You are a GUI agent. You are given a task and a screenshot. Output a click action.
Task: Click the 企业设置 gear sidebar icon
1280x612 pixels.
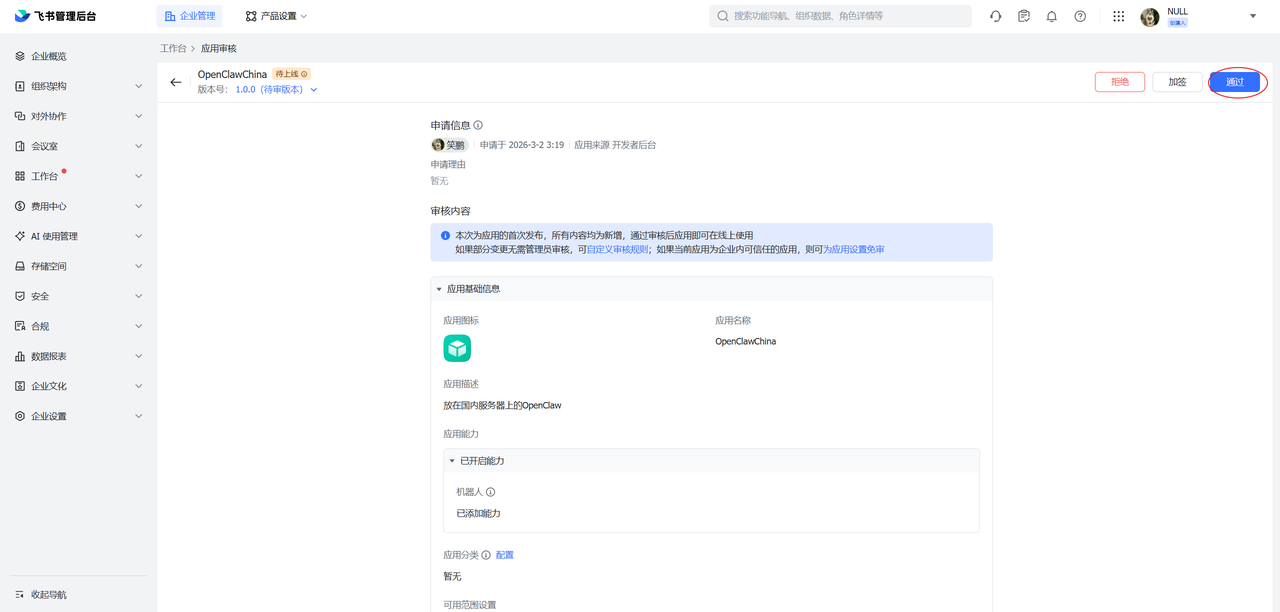tap(20, 416)
